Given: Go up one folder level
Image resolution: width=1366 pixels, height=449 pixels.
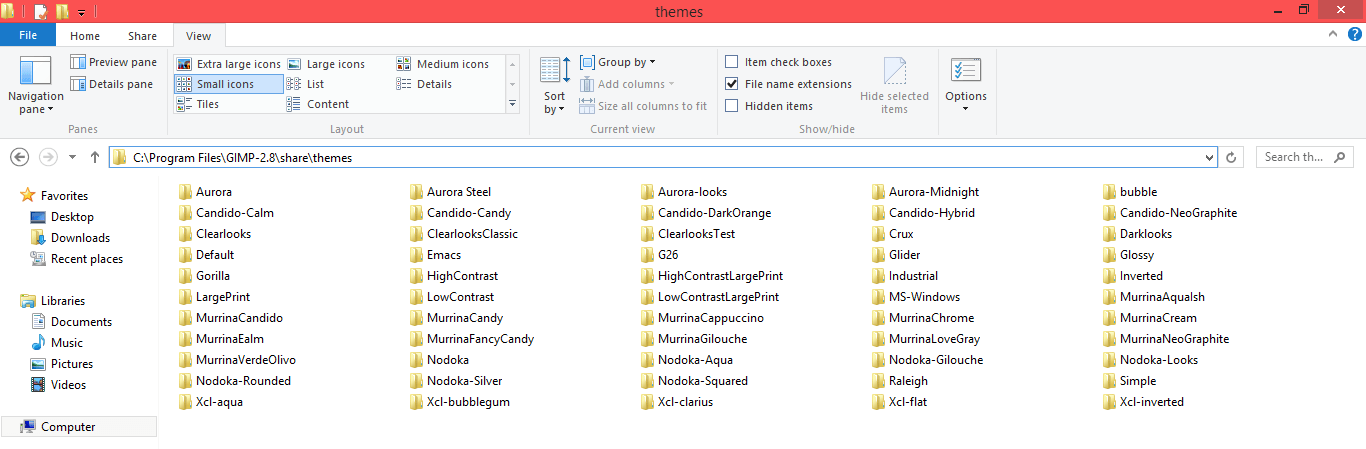Looking at the screenshot, I should click(95, 157).
